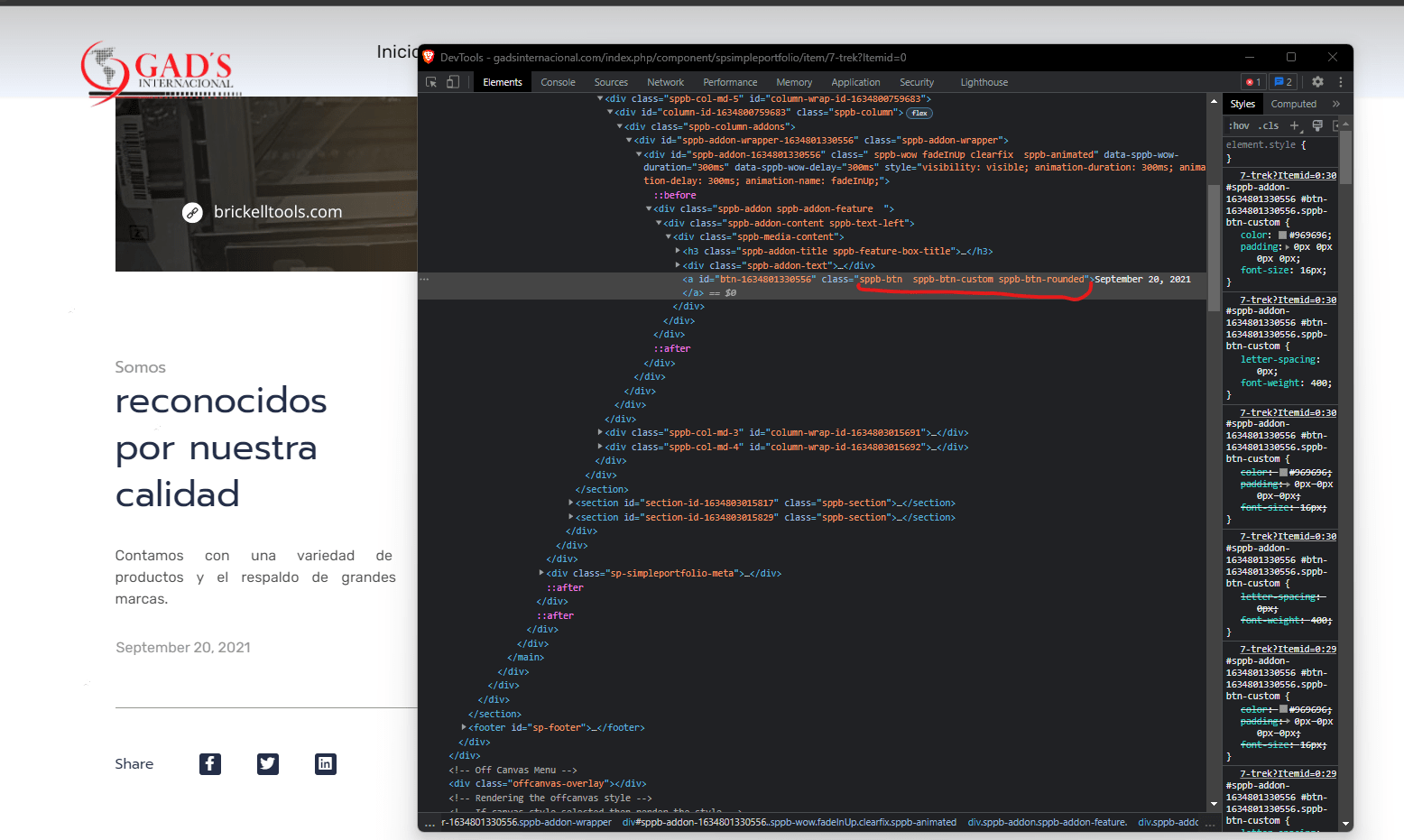Click div.sppb-addon.sppb-addon-feature breadcrumb
The height and width of the screenshot is (840, 1404).
(x=1047, y=823)
